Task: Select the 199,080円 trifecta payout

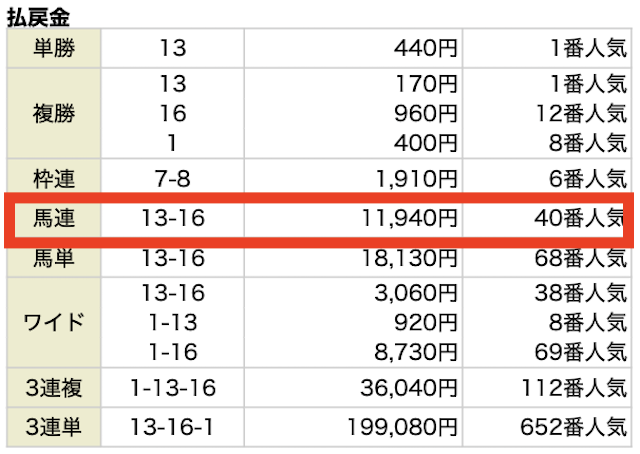Action: (x=400, y=427)
